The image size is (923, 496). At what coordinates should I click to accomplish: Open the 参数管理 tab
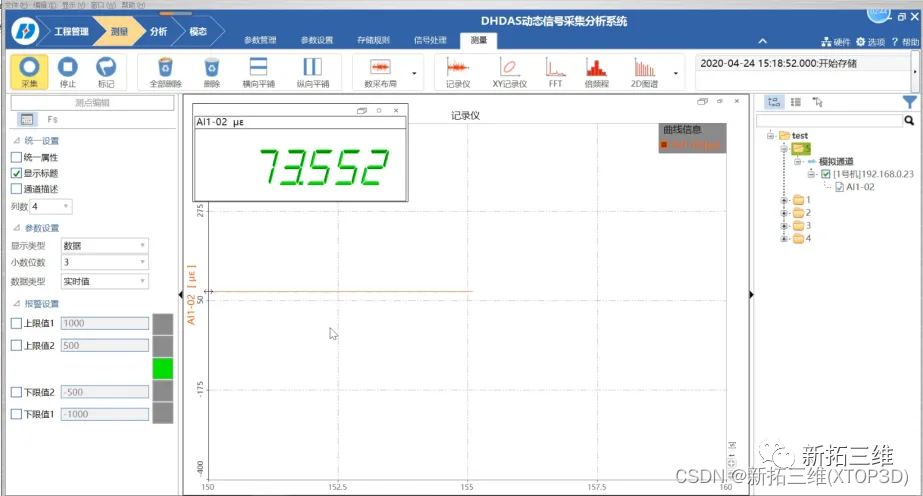click(260, 40)
